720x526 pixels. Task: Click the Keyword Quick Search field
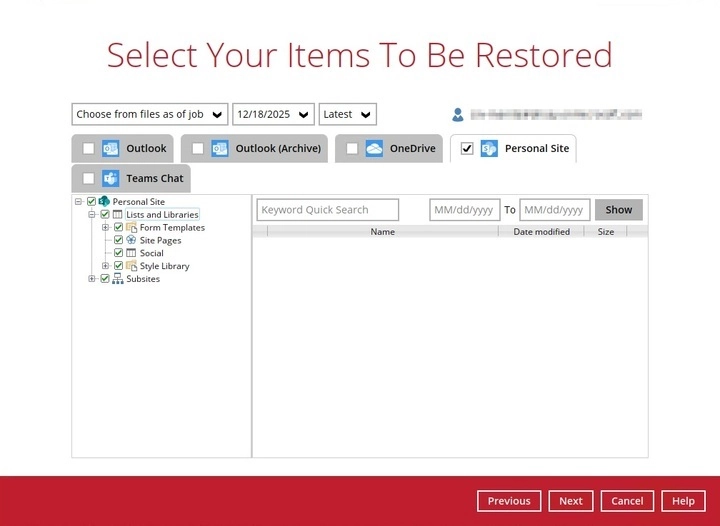click(328, 210)
